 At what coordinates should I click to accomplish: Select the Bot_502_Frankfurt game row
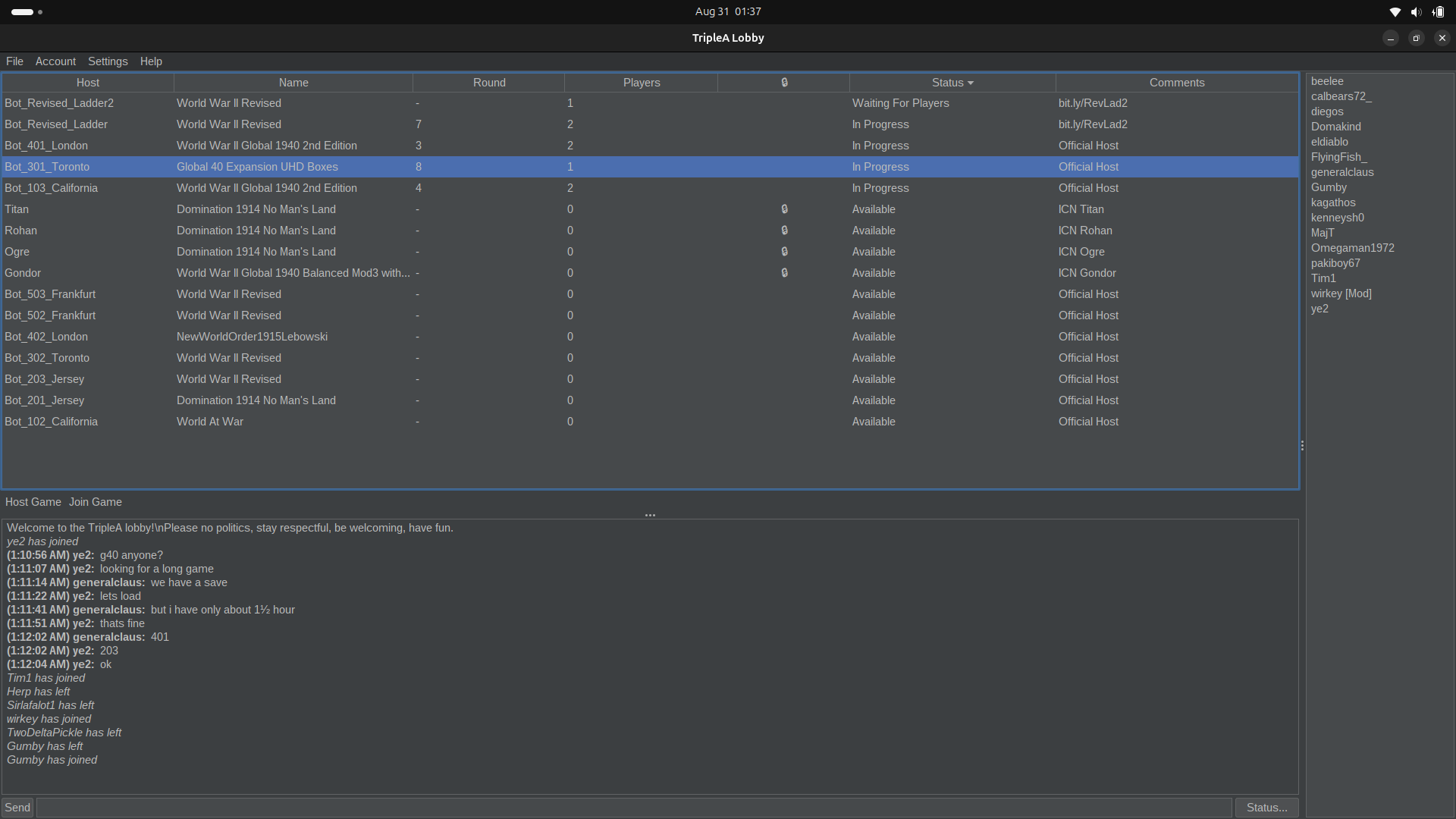[650, 315]
